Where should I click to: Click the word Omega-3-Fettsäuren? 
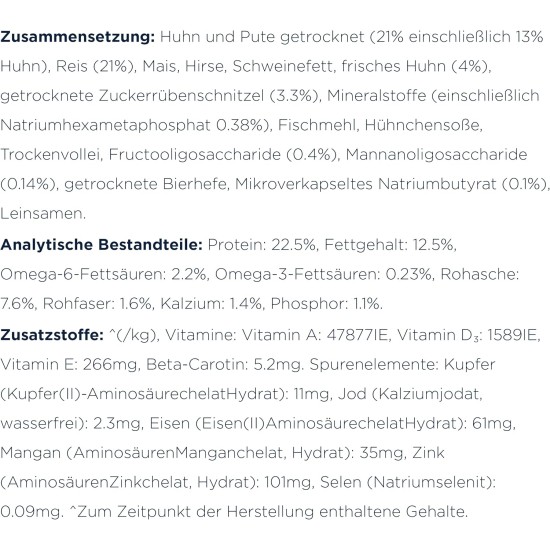(x=298, y=274)
